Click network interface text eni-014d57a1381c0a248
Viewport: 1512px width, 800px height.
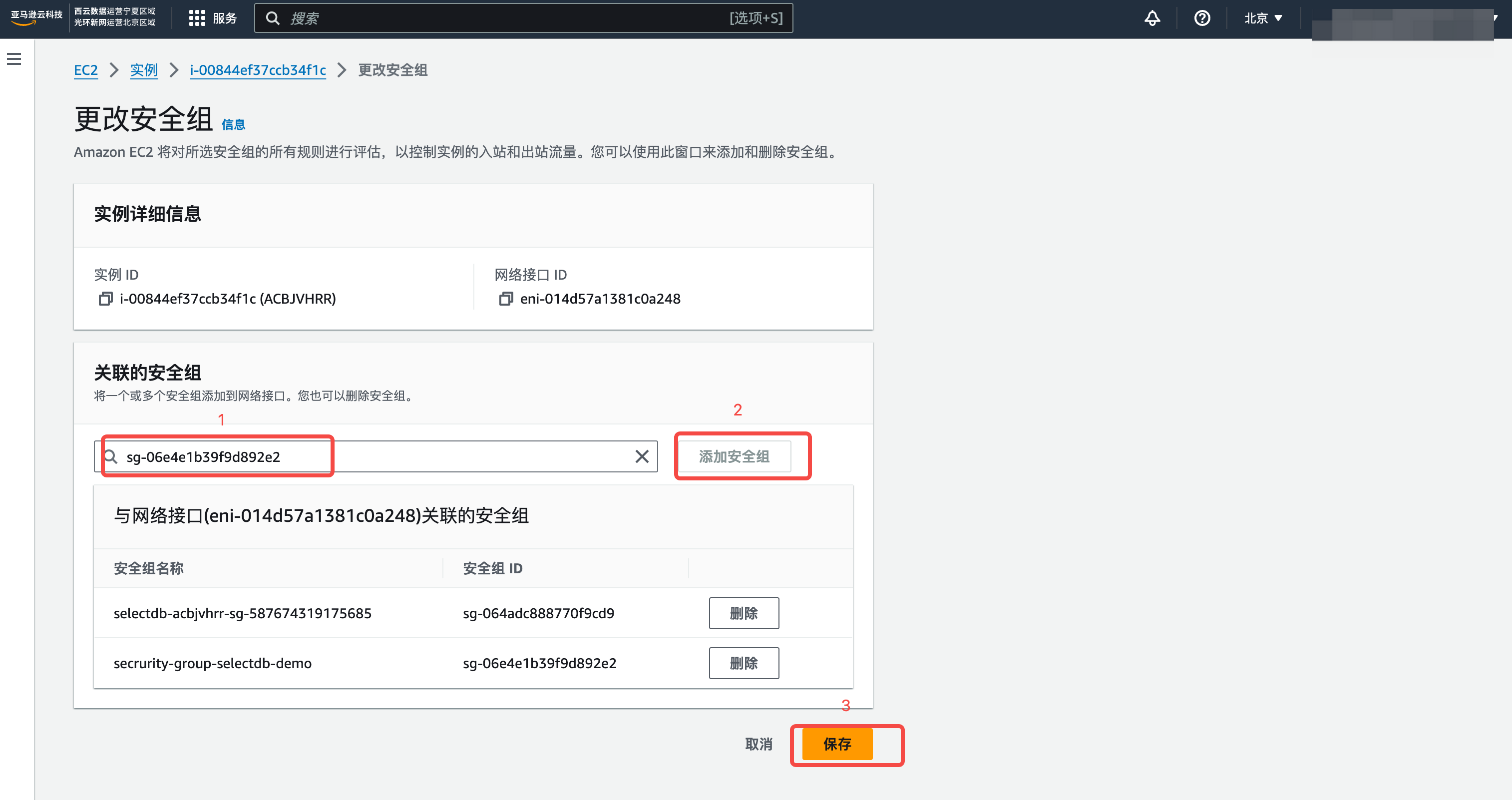pyautogui.click(x=600, y=299)
